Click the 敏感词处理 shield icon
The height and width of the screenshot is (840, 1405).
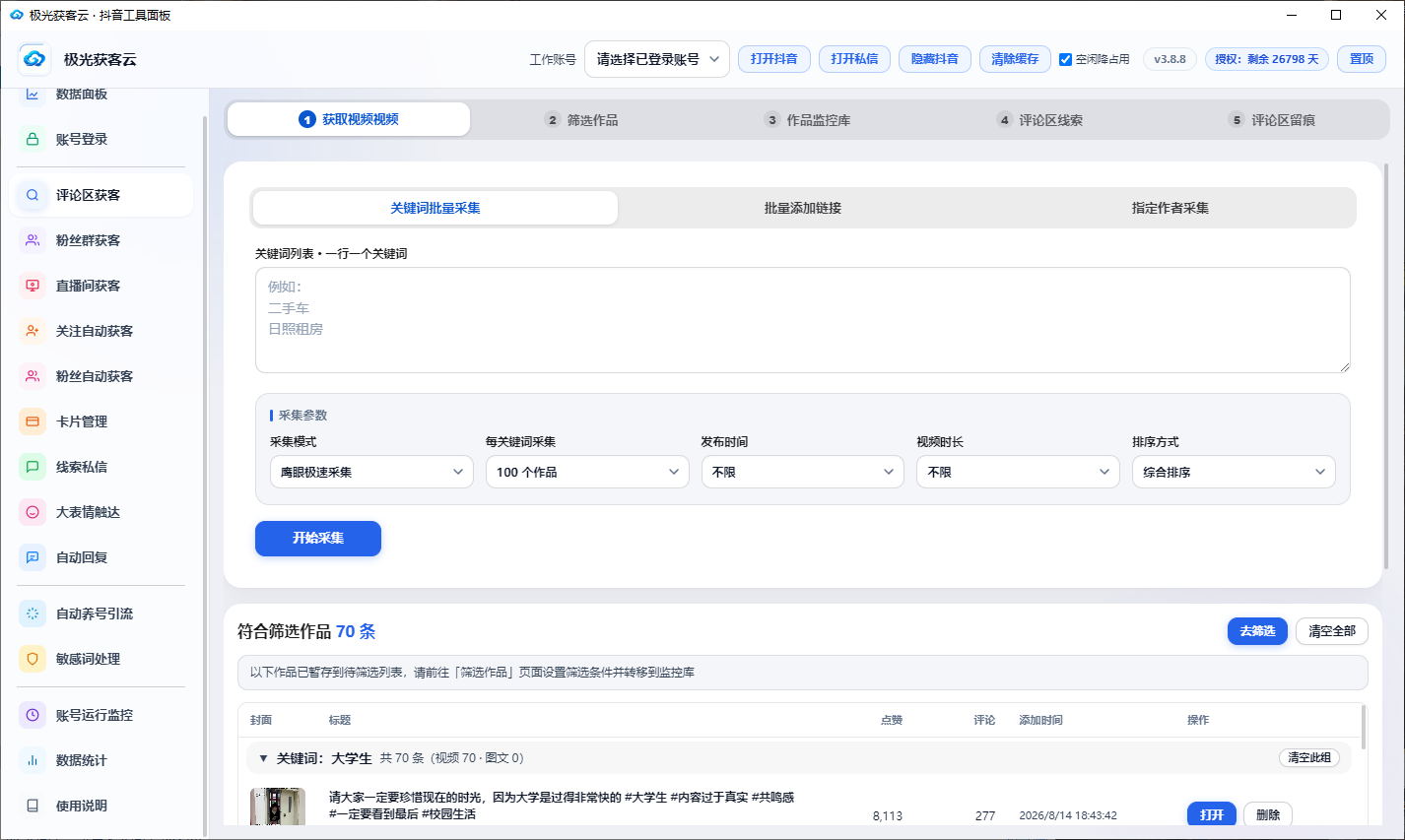[33, 659]
